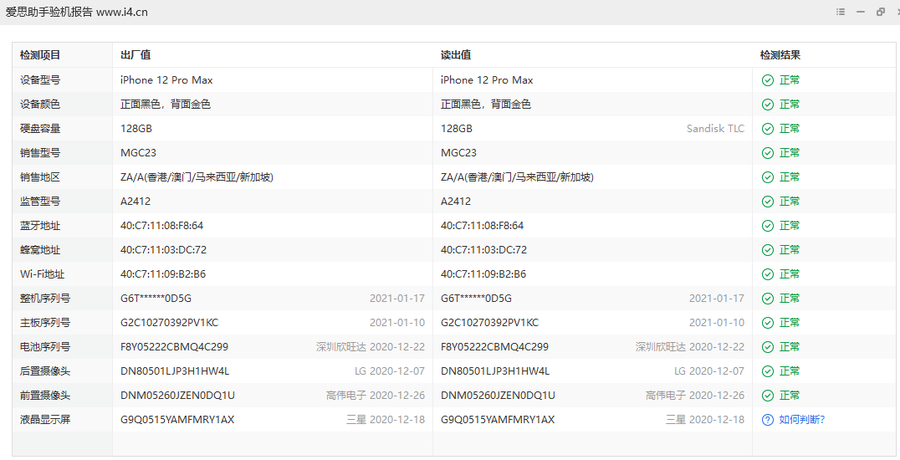The width and height of the screenshot is (900, 460).
Task: Click the 电池序列号 row label
Action: (45, 347)
